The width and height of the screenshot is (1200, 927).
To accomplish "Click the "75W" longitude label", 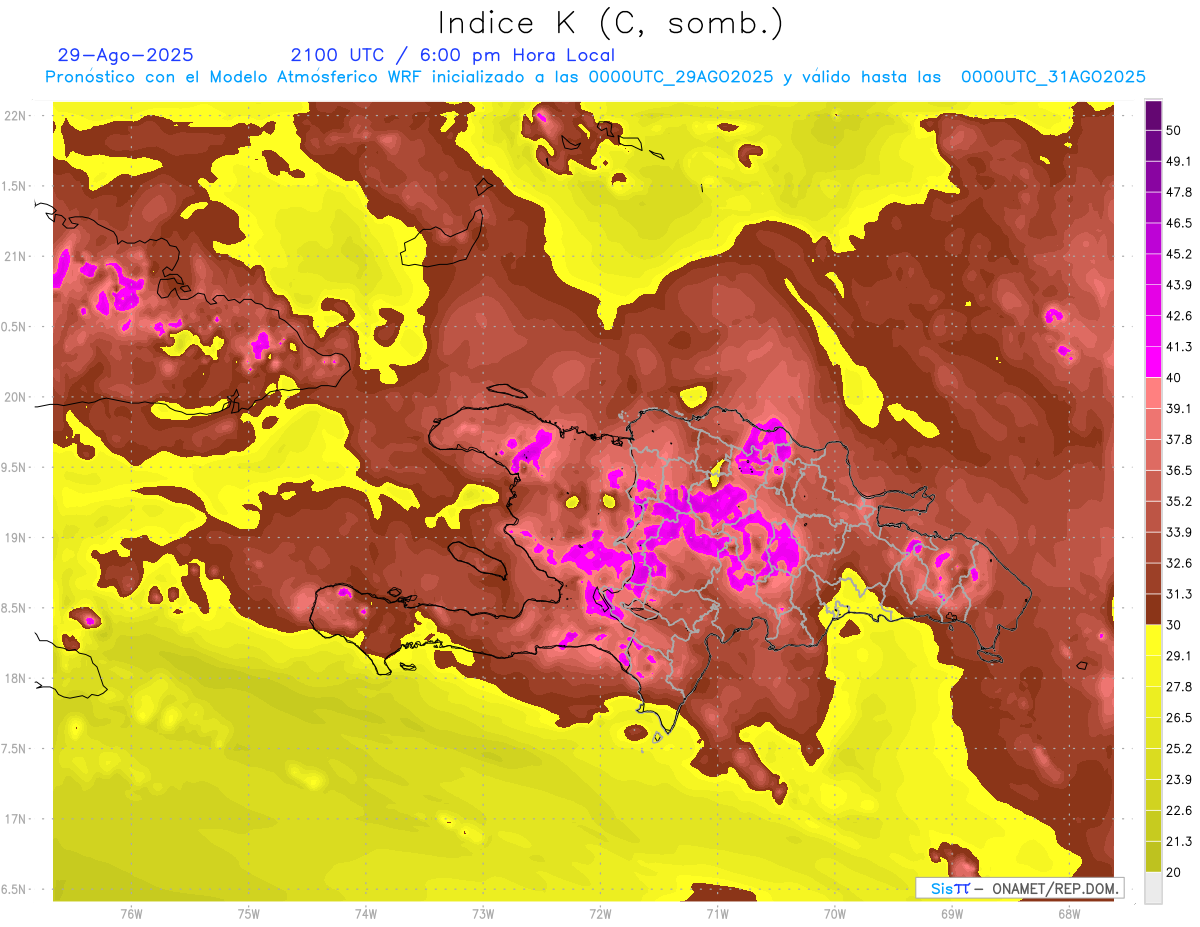I will coord(249,913).
